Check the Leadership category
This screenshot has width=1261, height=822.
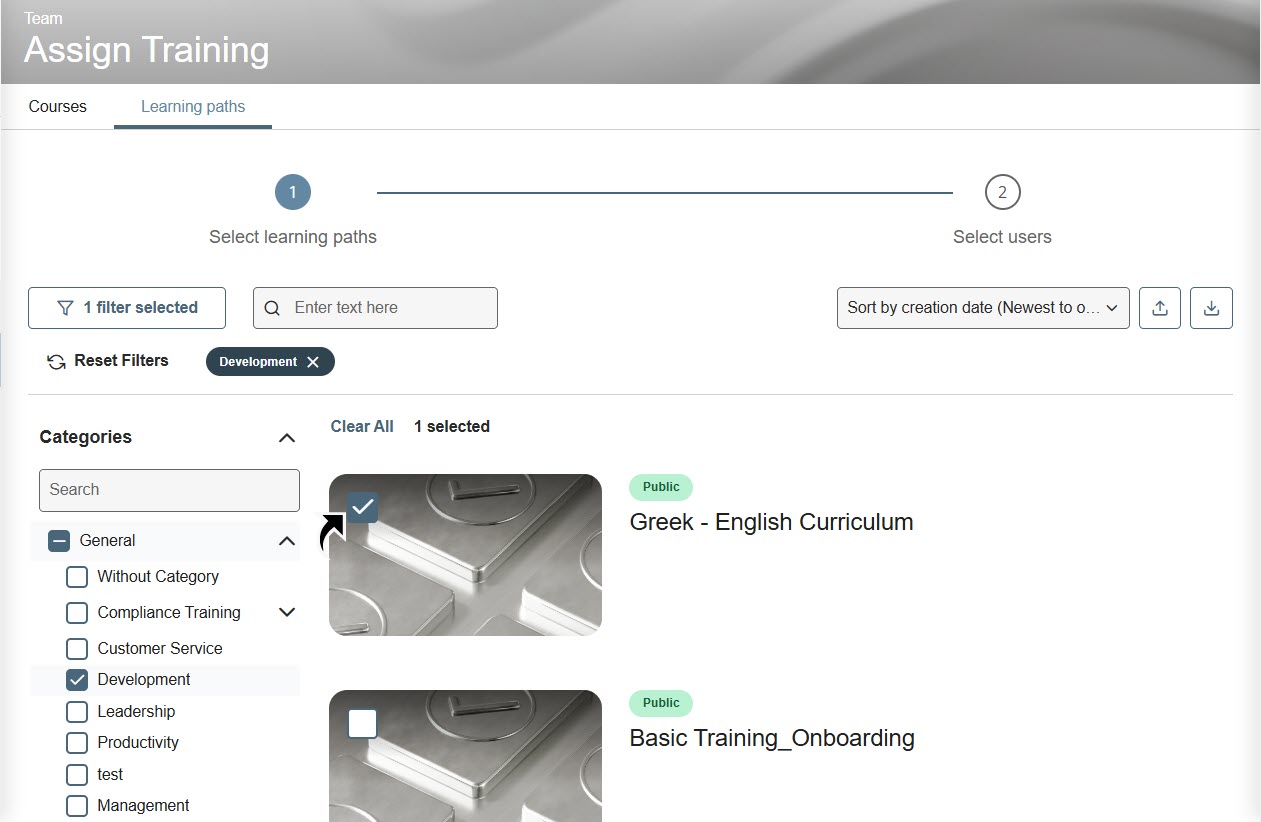pos(77,712)
